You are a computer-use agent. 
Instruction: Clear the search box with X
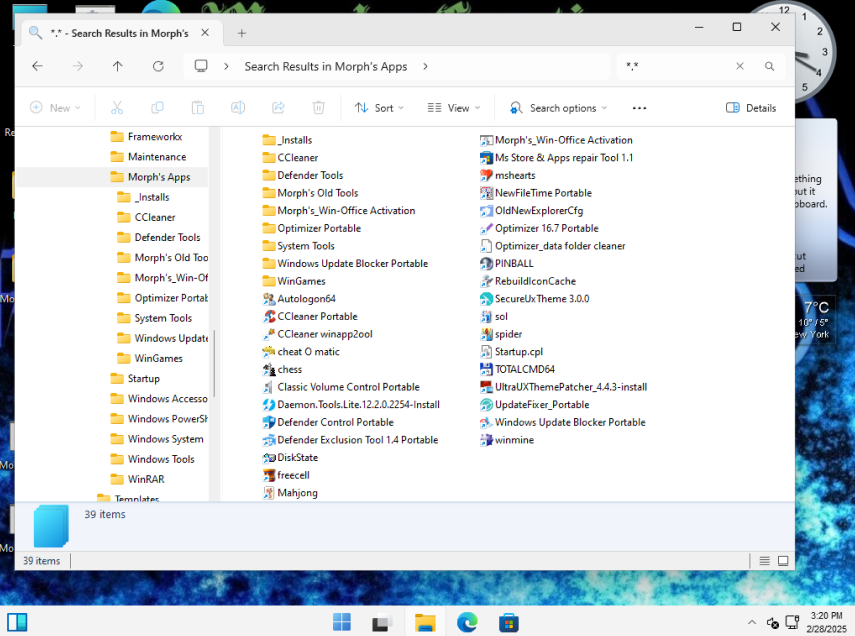pyautogui.click(x=740, y=67)
